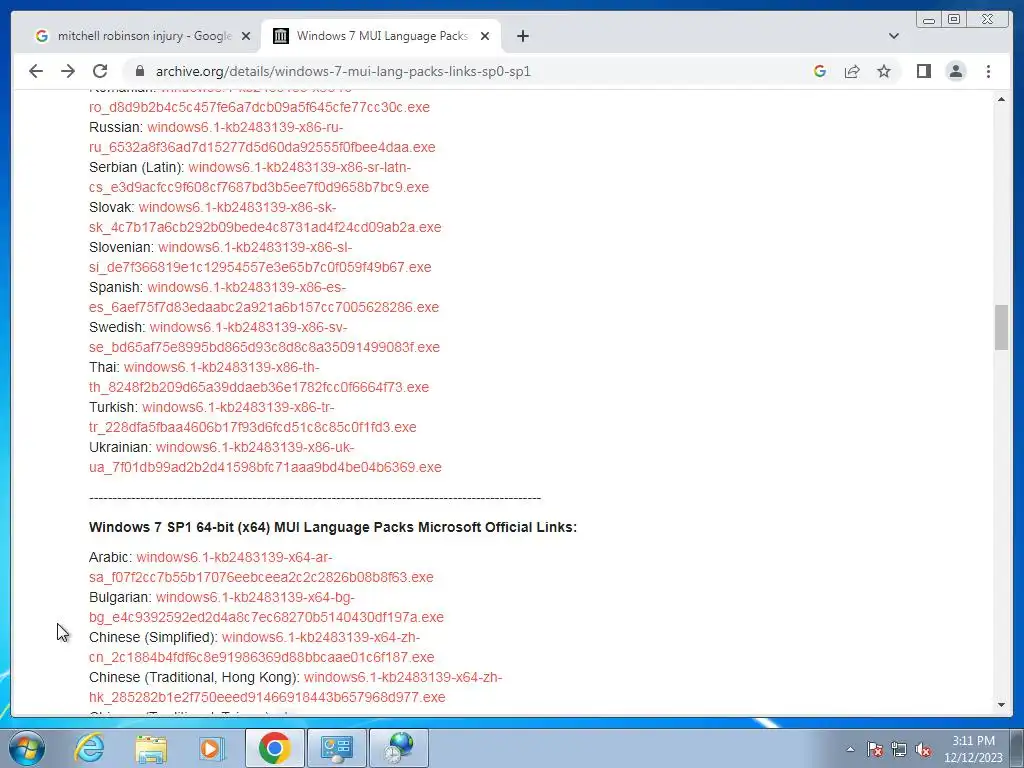Open the muted volume tray icon
The height and width of the screenshot is (768, 1024).
point(923,749)
